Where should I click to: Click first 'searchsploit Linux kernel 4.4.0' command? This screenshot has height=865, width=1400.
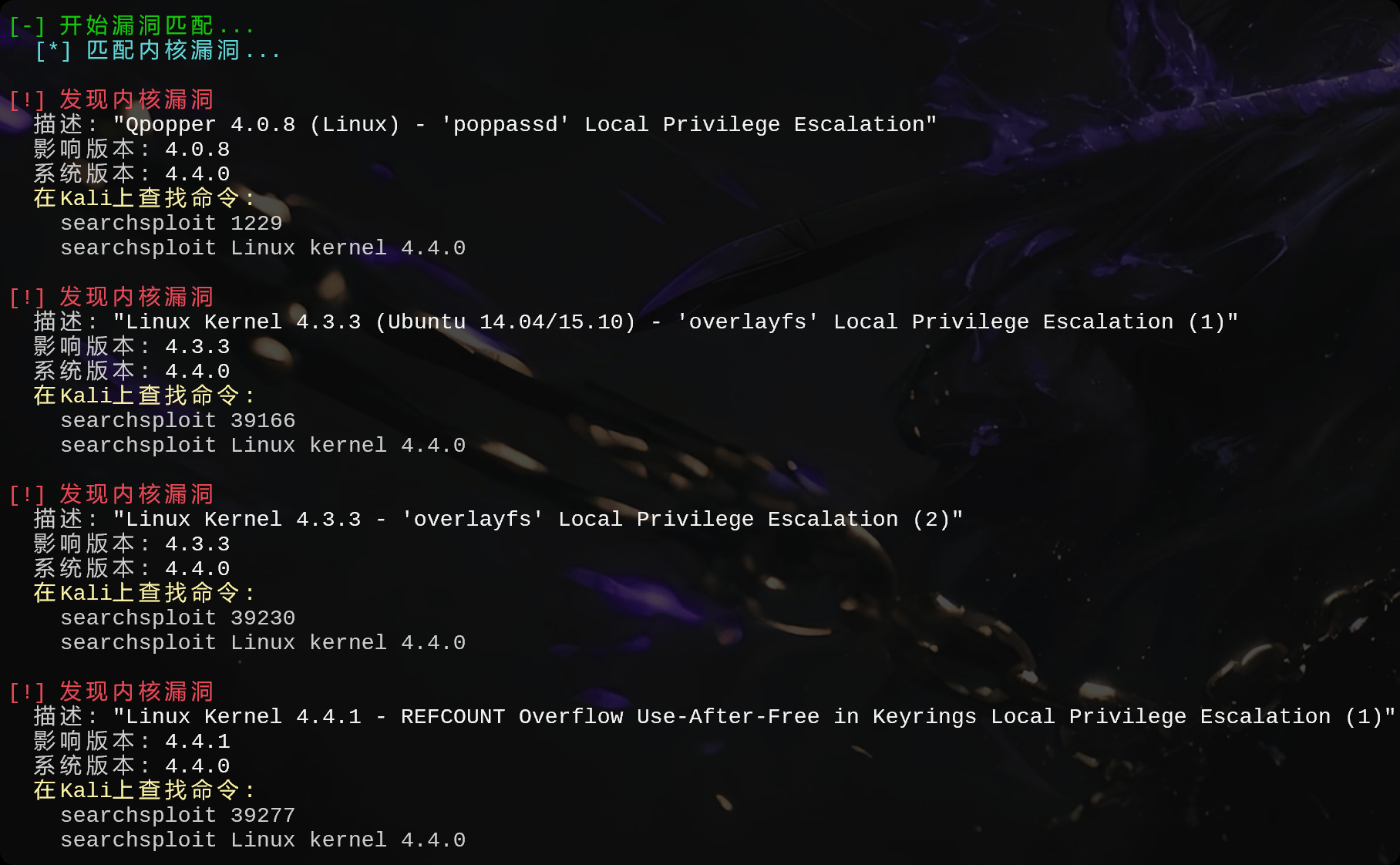pyautogui.click(x=263, y=247)
